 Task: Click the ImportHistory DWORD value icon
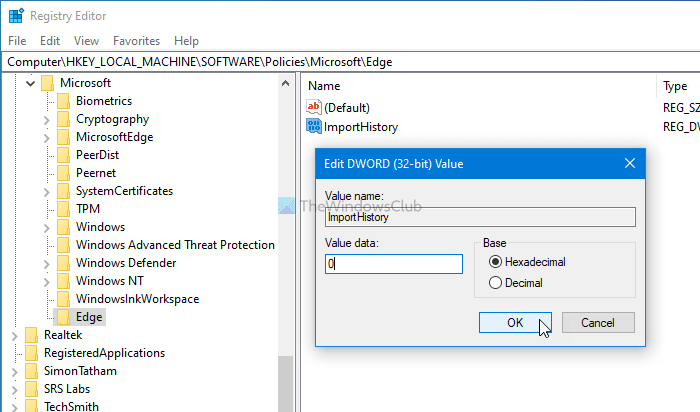[313, 126]
